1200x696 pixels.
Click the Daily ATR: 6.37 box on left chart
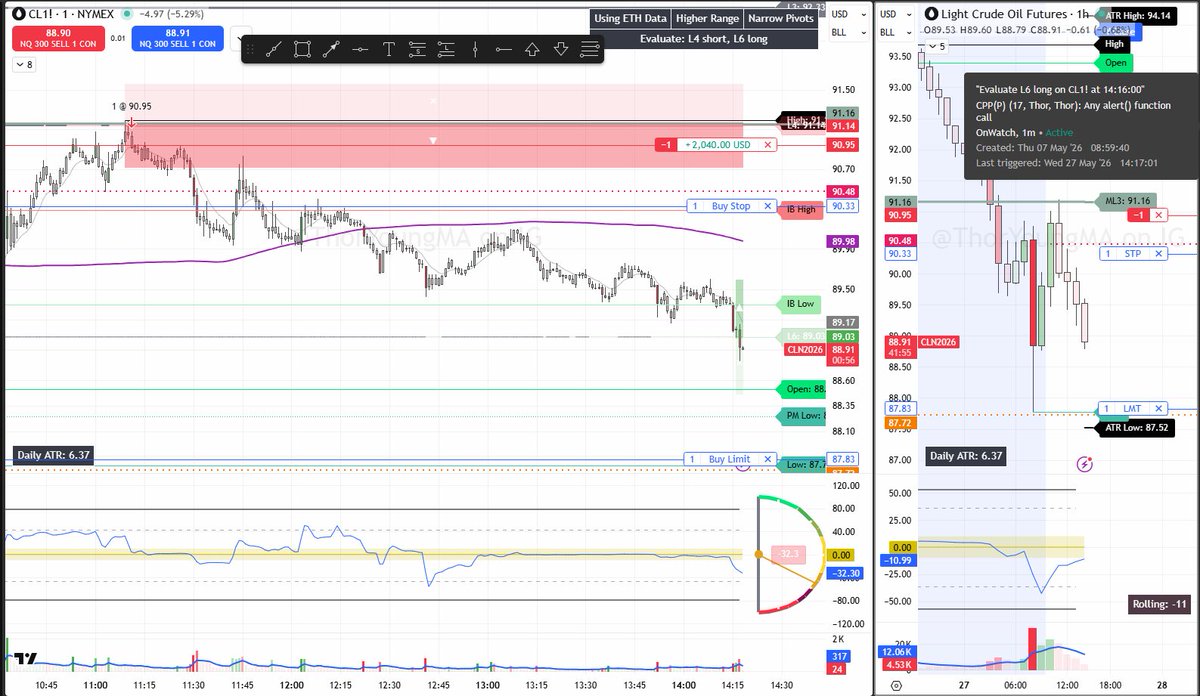(x=53, y=455)
